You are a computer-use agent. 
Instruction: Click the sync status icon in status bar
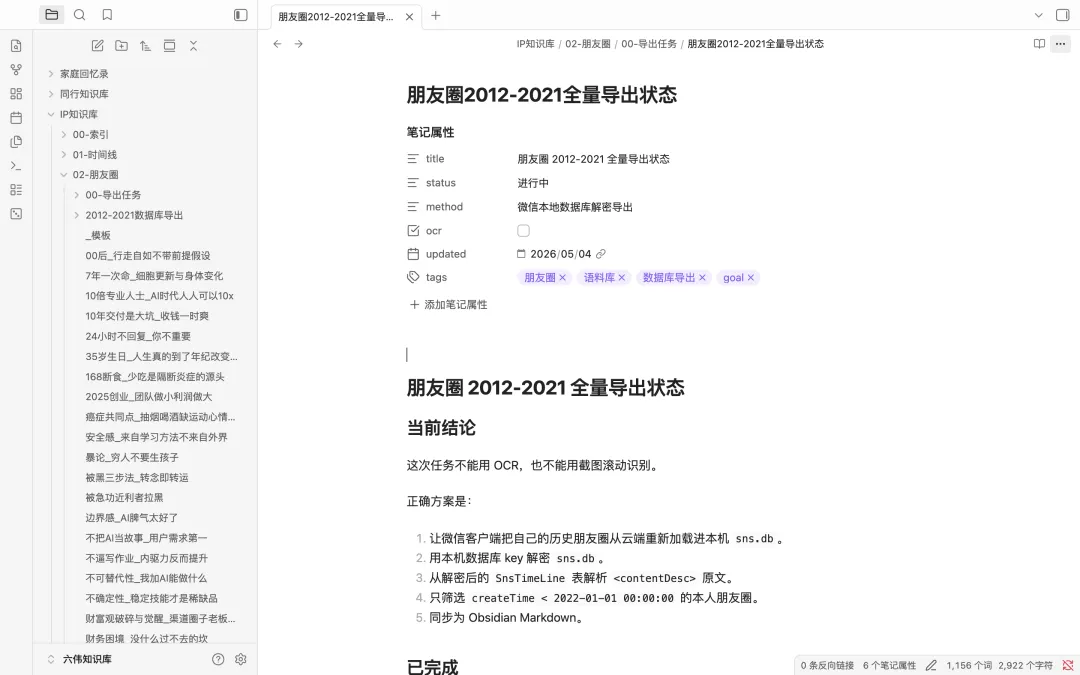(1068, 665)
